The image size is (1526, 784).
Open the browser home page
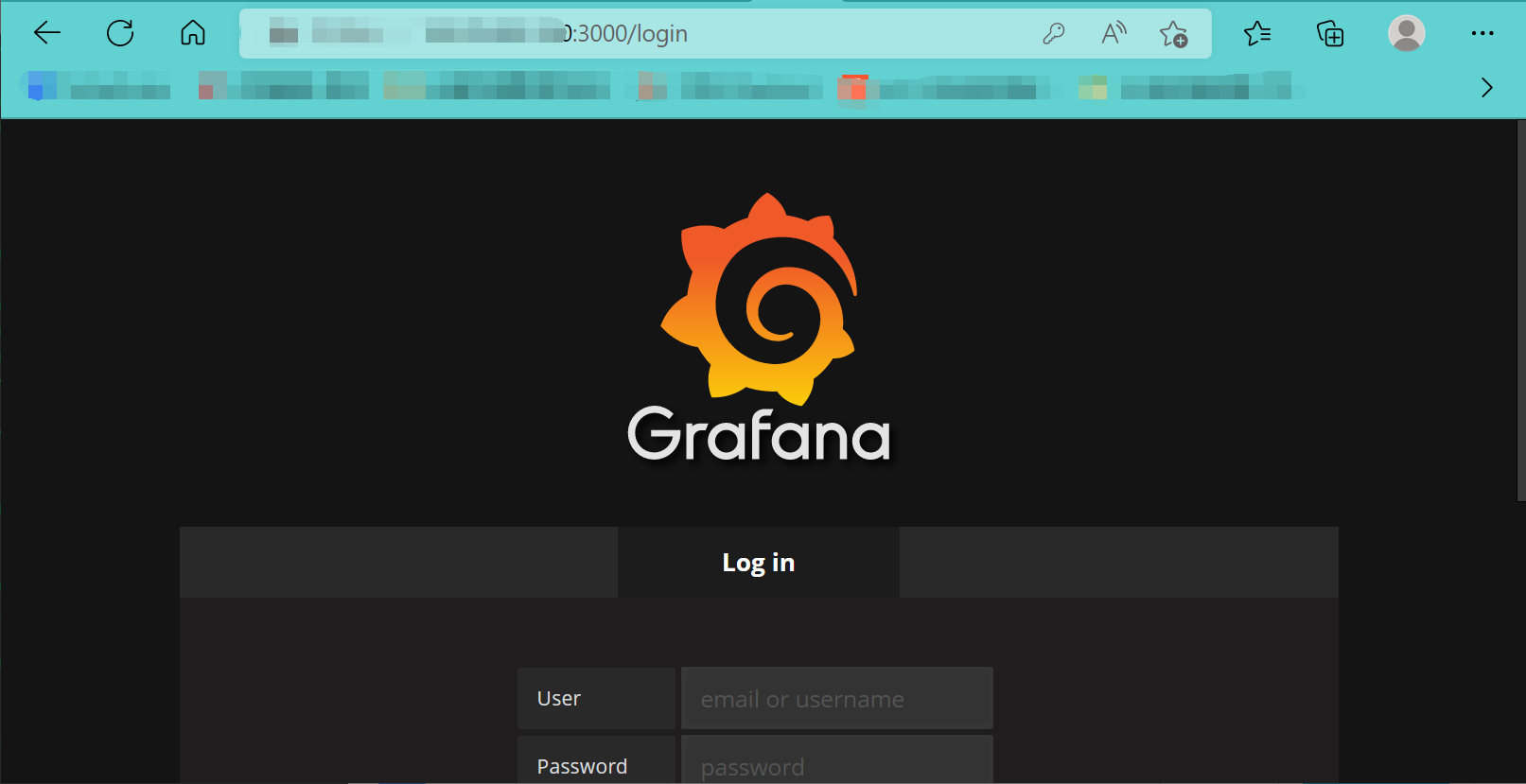coord(193,33)
